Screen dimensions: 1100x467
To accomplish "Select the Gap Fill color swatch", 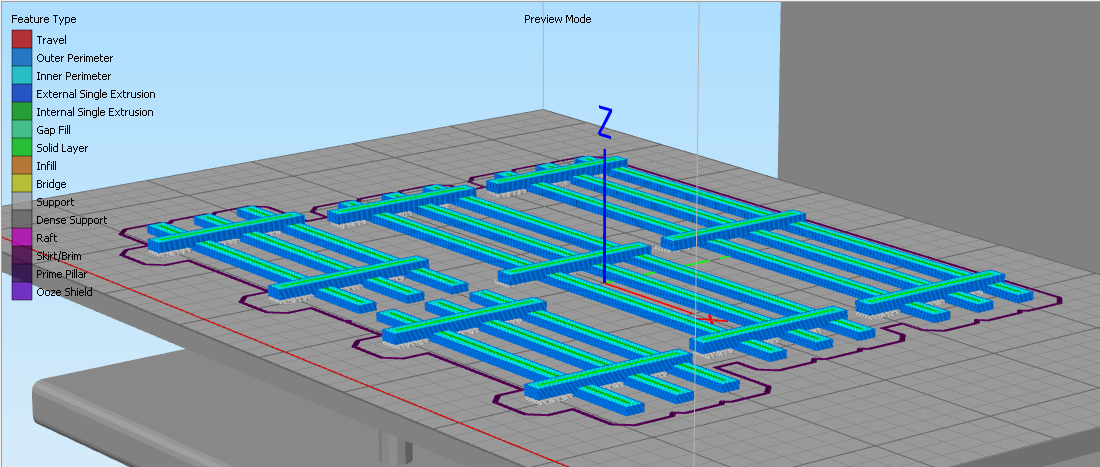I will point(21,130).
